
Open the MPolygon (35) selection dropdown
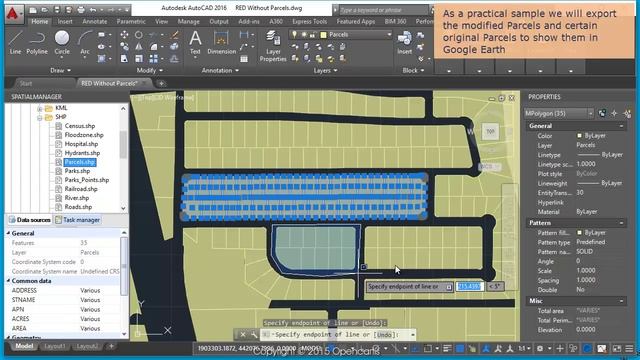pos(590,113)
